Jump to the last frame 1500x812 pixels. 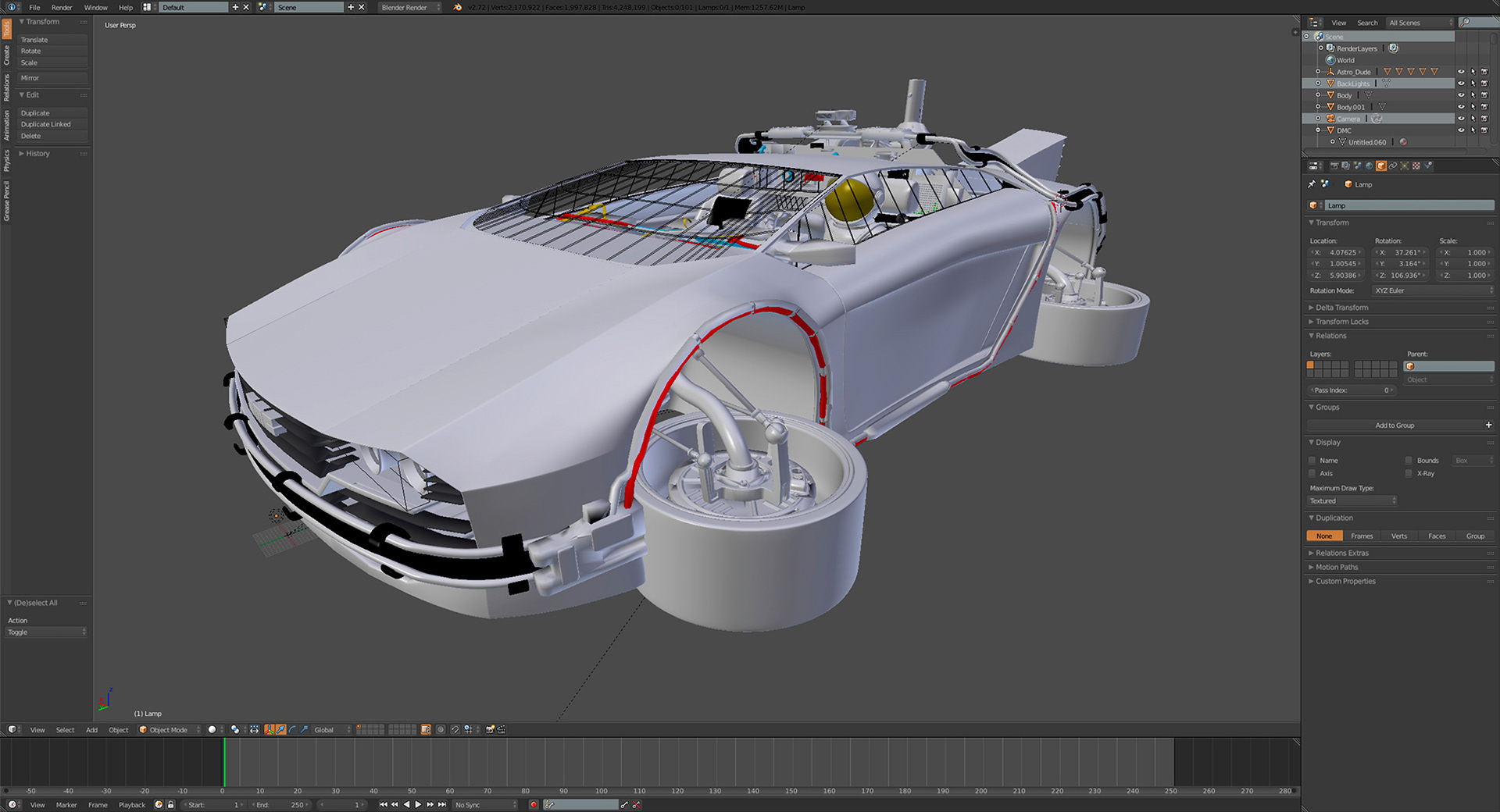pyautogui.click(x=442, y=804)
